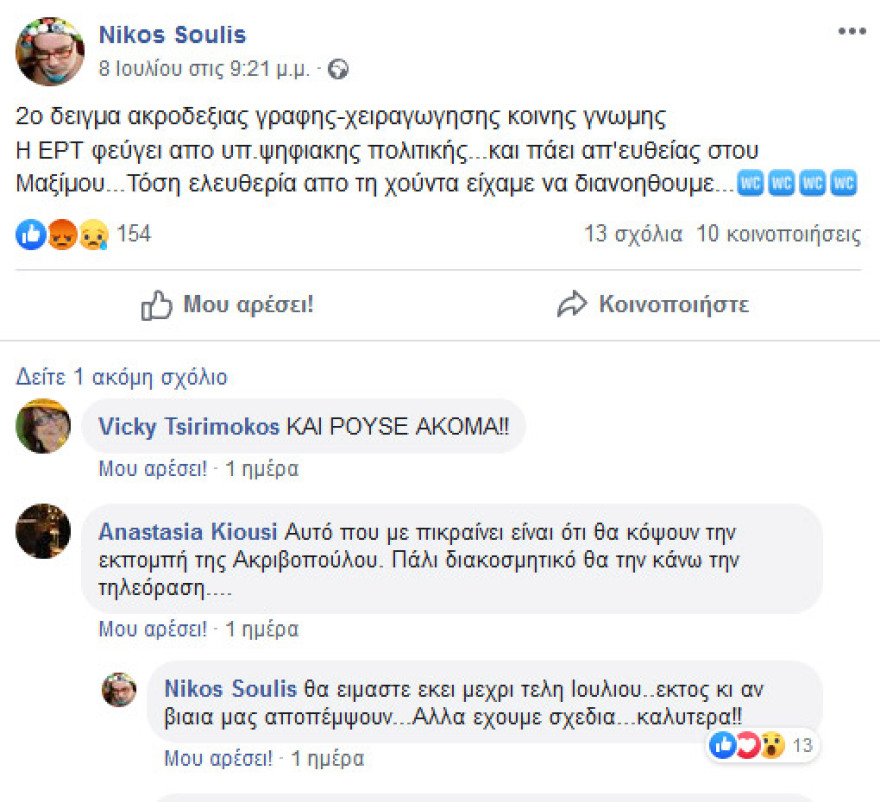Click Anastasia Kiousi's profile picture

[42, 531]
